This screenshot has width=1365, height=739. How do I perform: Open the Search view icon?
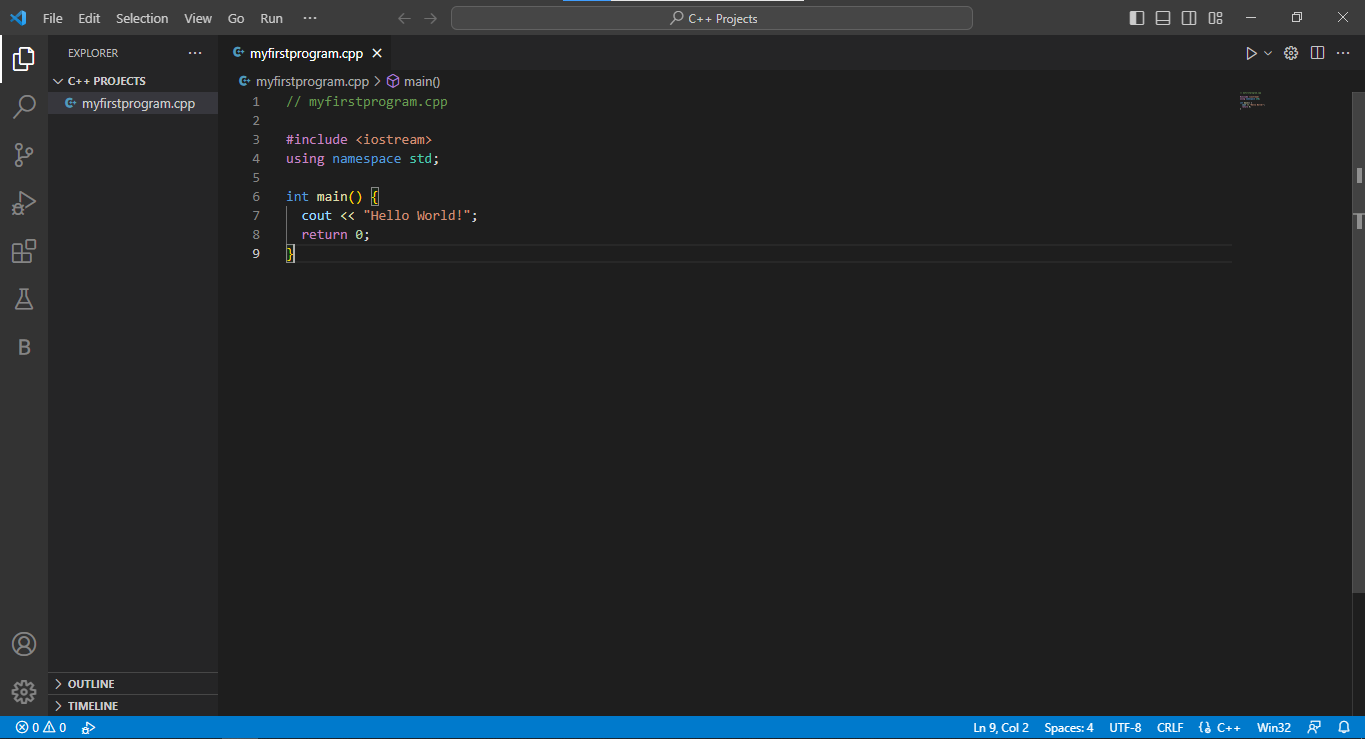click(24, 107)
